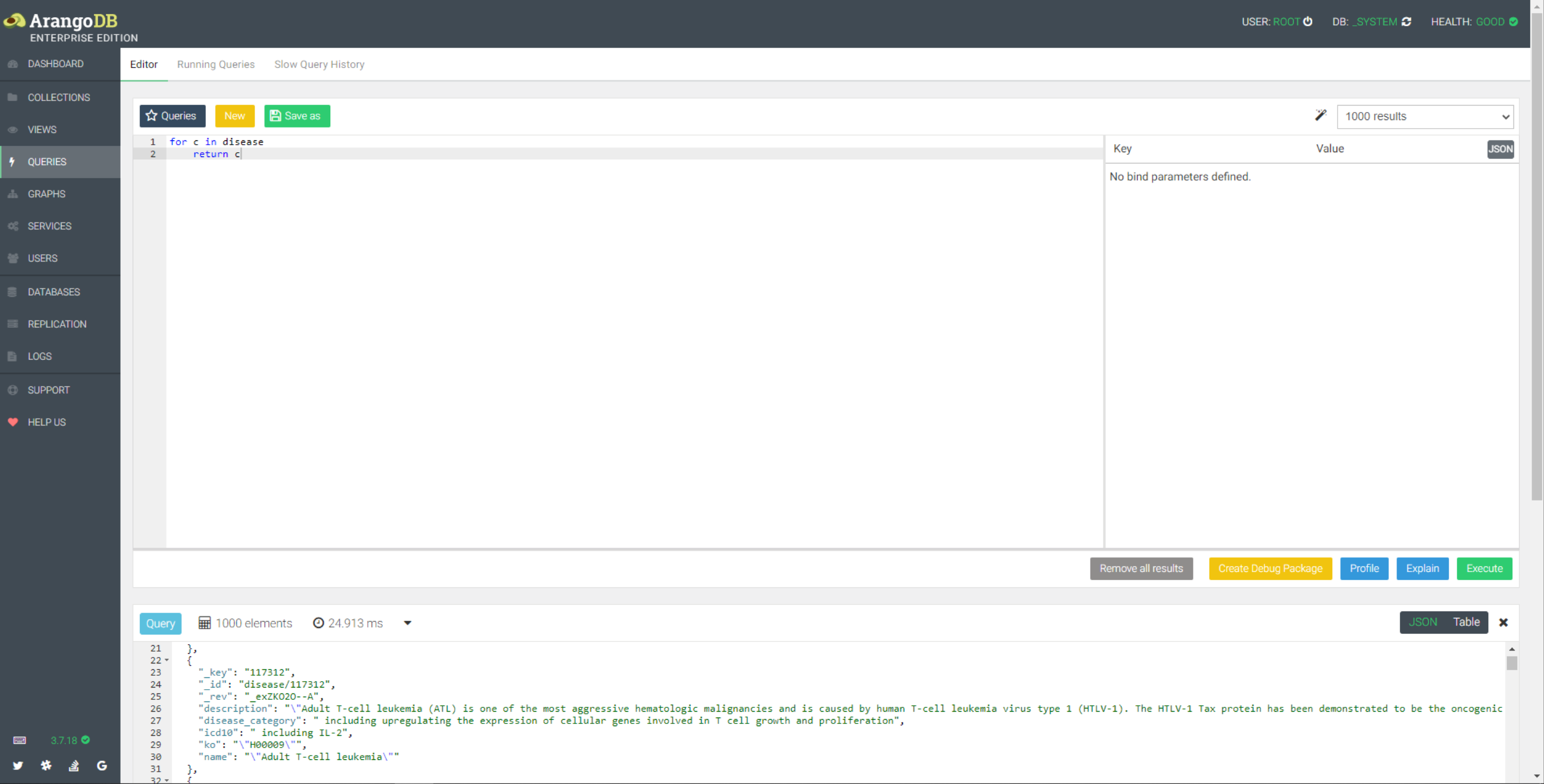Click Remove all results button
The image size is (1544, 784).
point(1141,569)
